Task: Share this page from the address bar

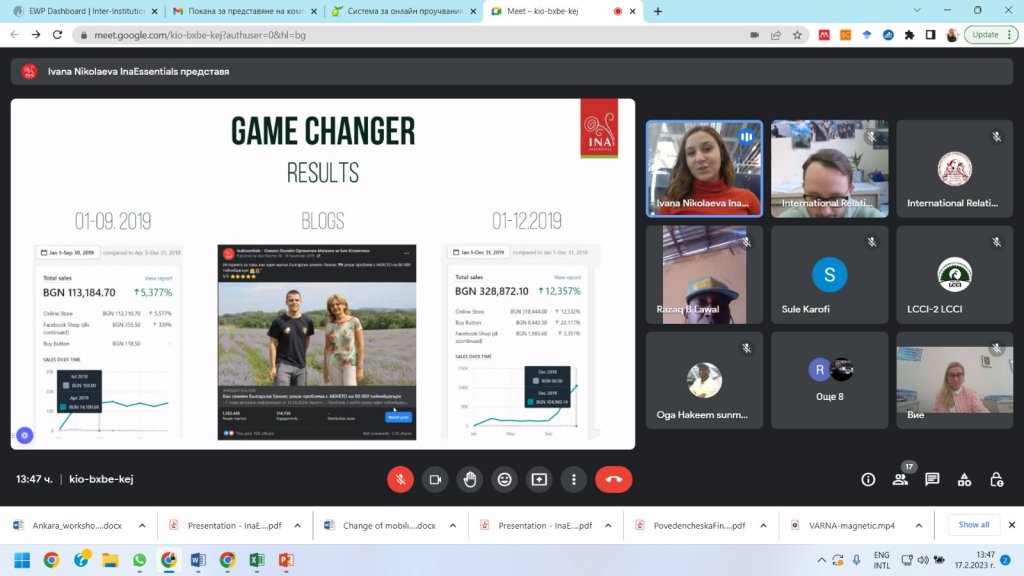Action: (x=776, y=35)
